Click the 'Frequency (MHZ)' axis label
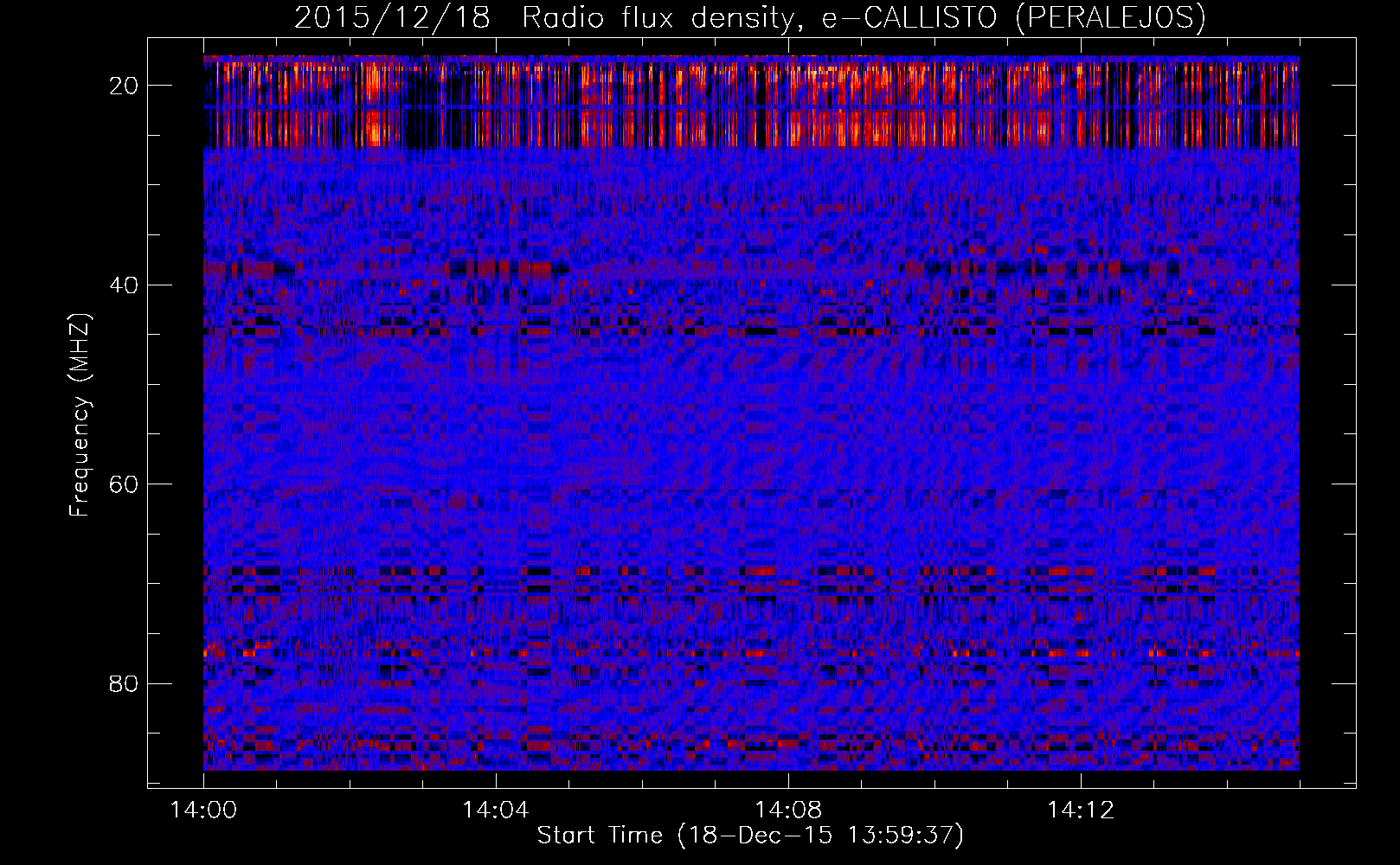Viewport: 1400px width, 865px height. click(x=80, y=415)
